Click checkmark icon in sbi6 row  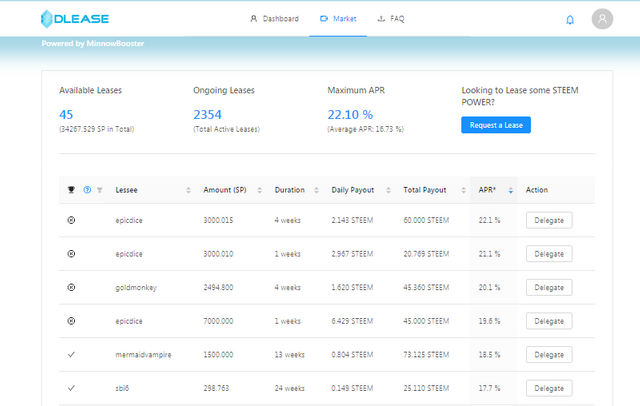71,388
